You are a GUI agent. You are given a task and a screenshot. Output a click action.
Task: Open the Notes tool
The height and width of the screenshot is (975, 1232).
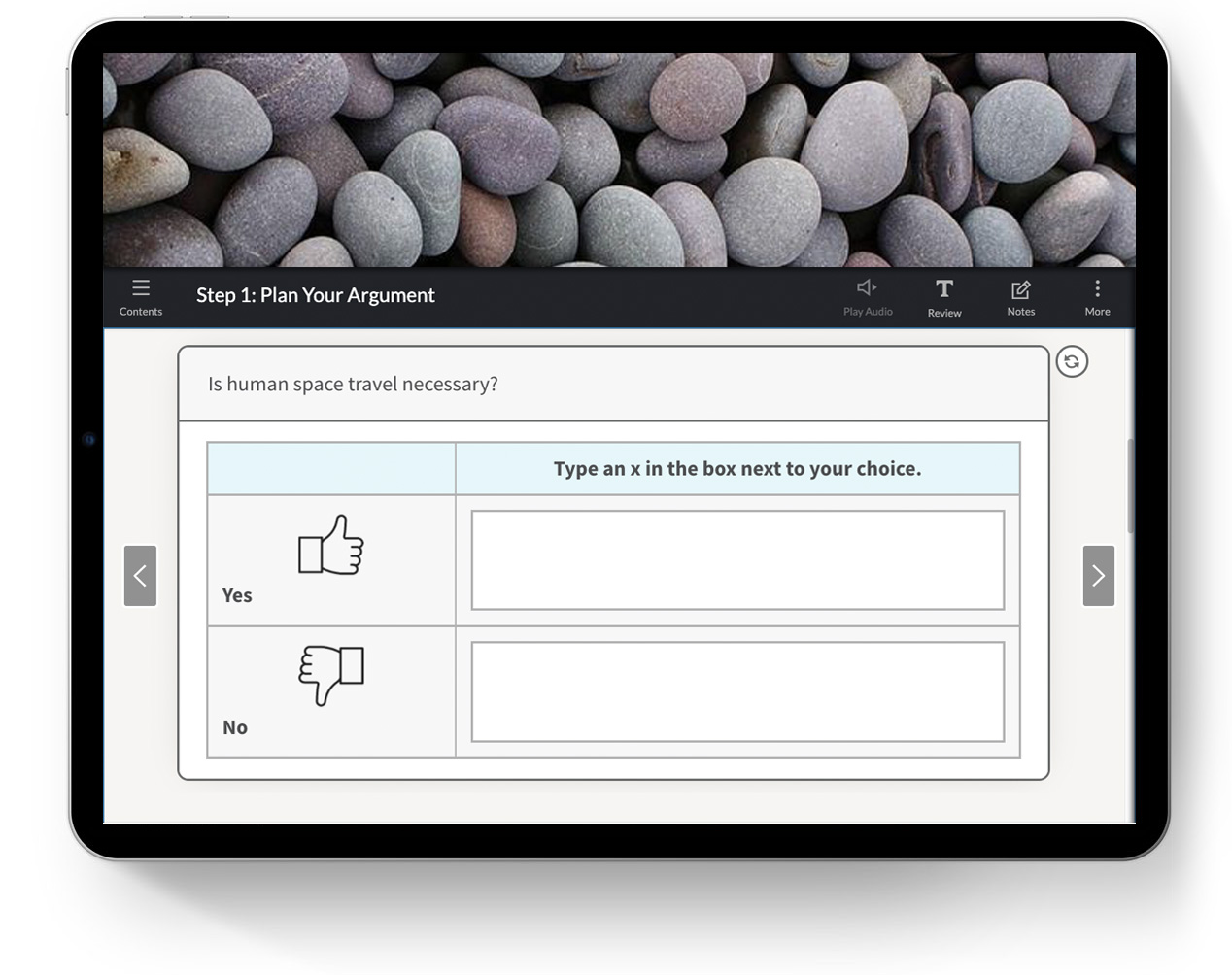1020,297
